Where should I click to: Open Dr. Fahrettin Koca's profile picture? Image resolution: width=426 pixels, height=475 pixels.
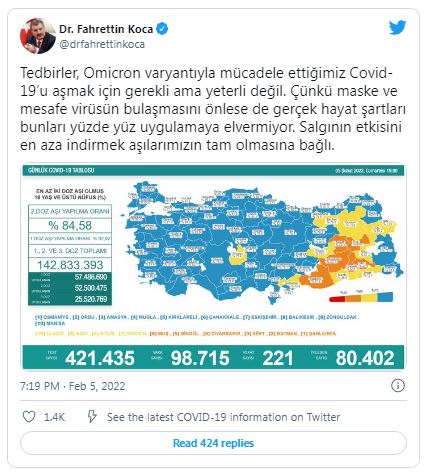click(38, 36)
